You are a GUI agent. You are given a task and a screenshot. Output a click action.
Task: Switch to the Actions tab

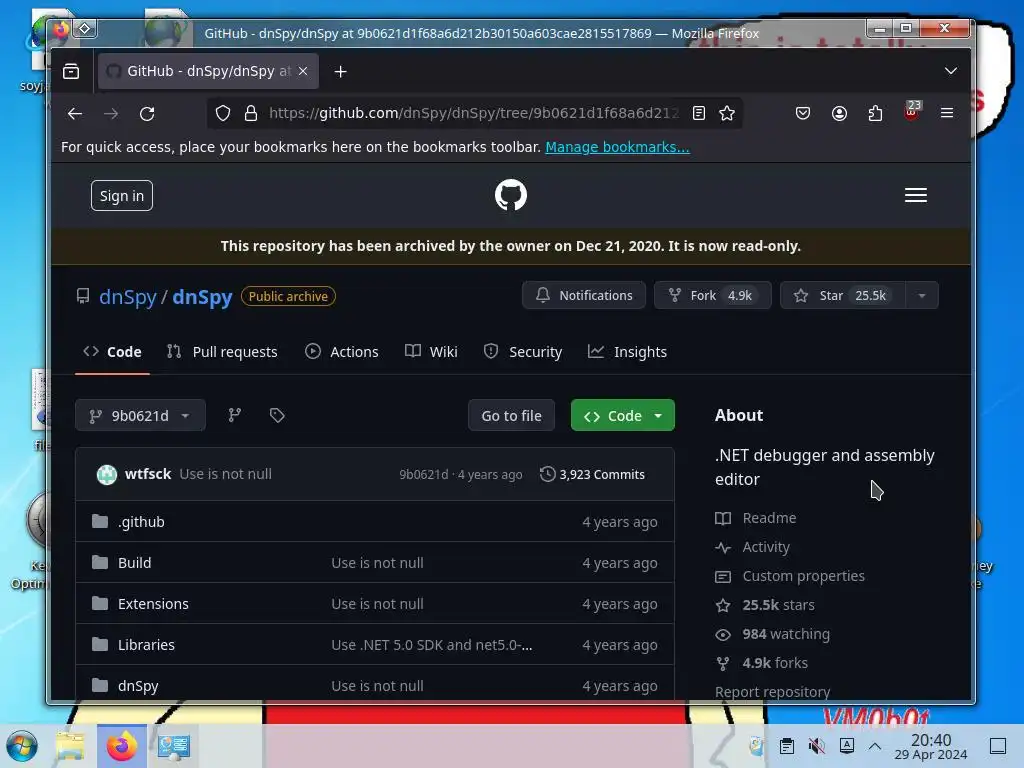[x=342, y=352]
